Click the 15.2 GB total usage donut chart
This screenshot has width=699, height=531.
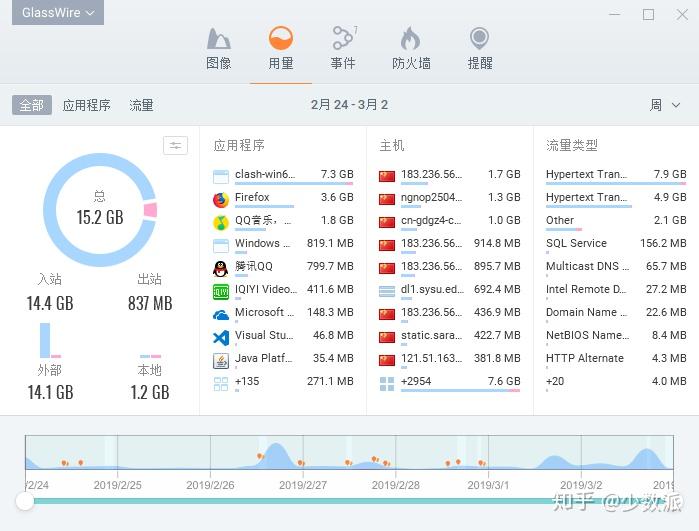click(100, 210)
